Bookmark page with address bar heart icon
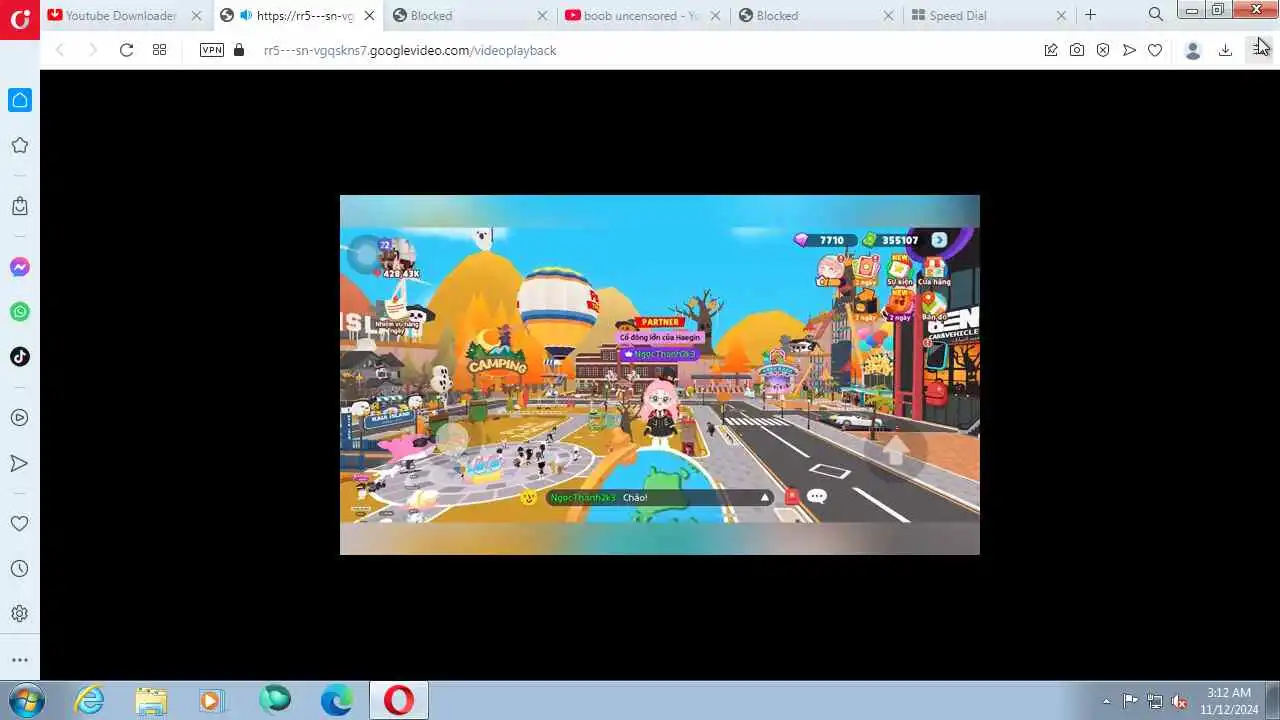This screenshot has width=1280, height=720. (x=1155, y=50)
